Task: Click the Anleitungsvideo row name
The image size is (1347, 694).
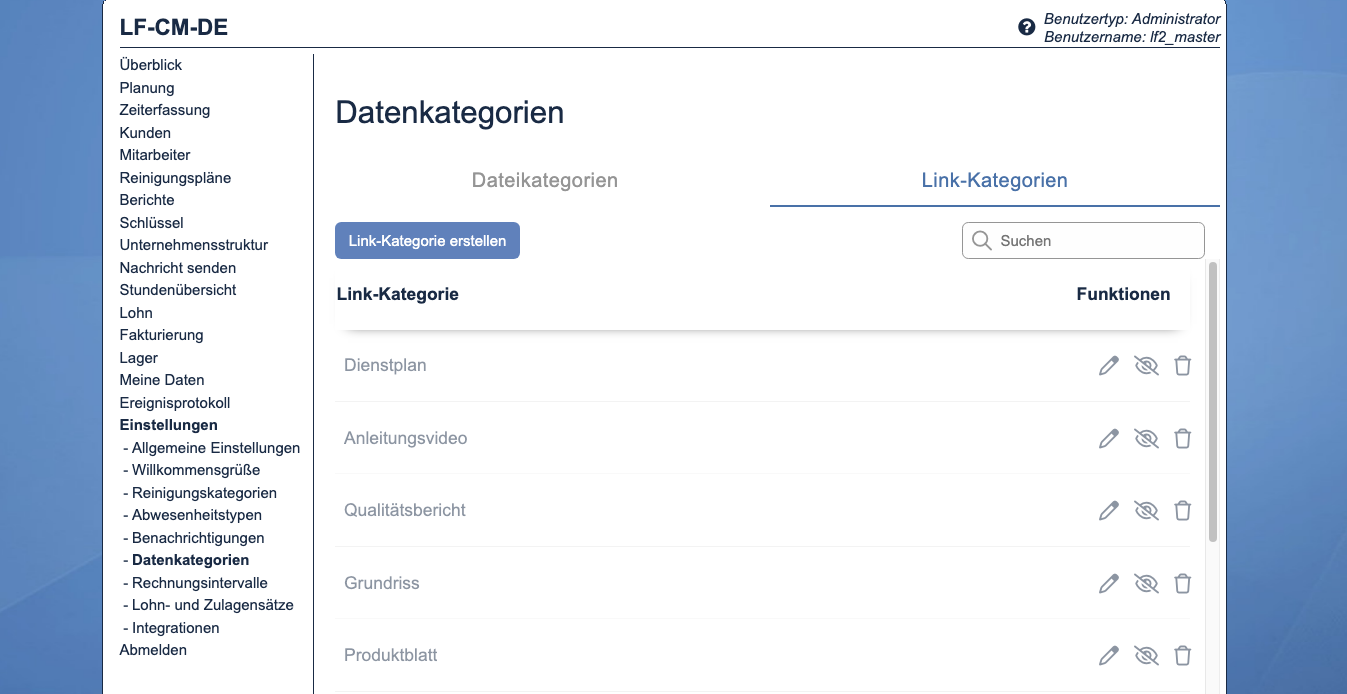Action: (406, 438)
